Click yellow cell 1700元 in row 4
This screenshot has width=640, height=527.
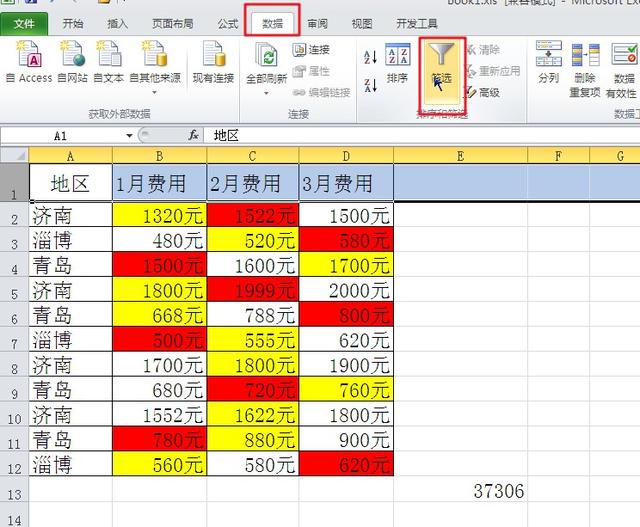pos(346,265)
